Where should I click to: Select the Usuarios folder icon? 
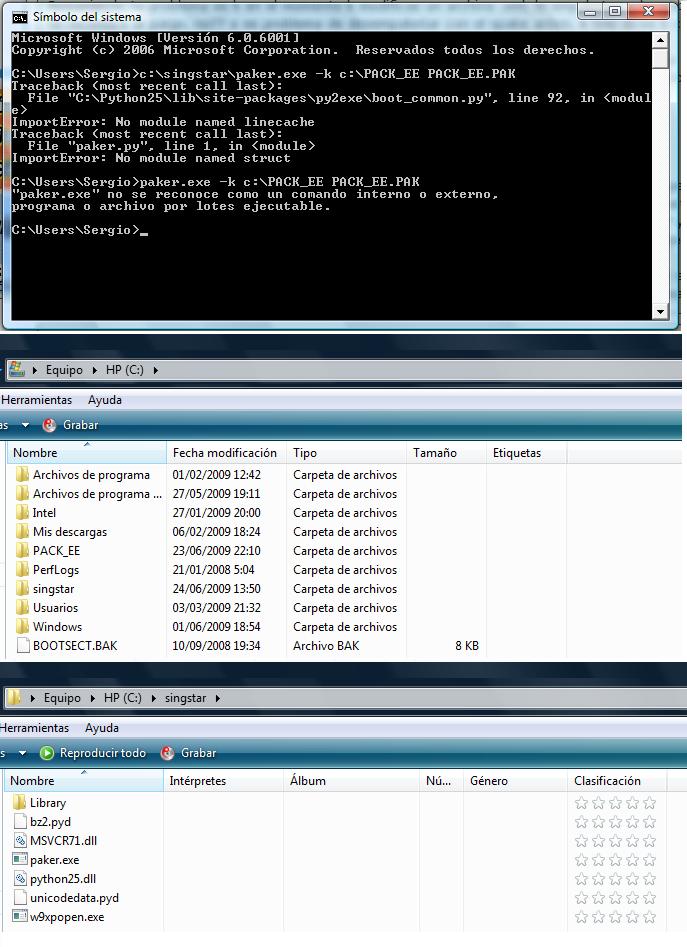click(22, 607)
